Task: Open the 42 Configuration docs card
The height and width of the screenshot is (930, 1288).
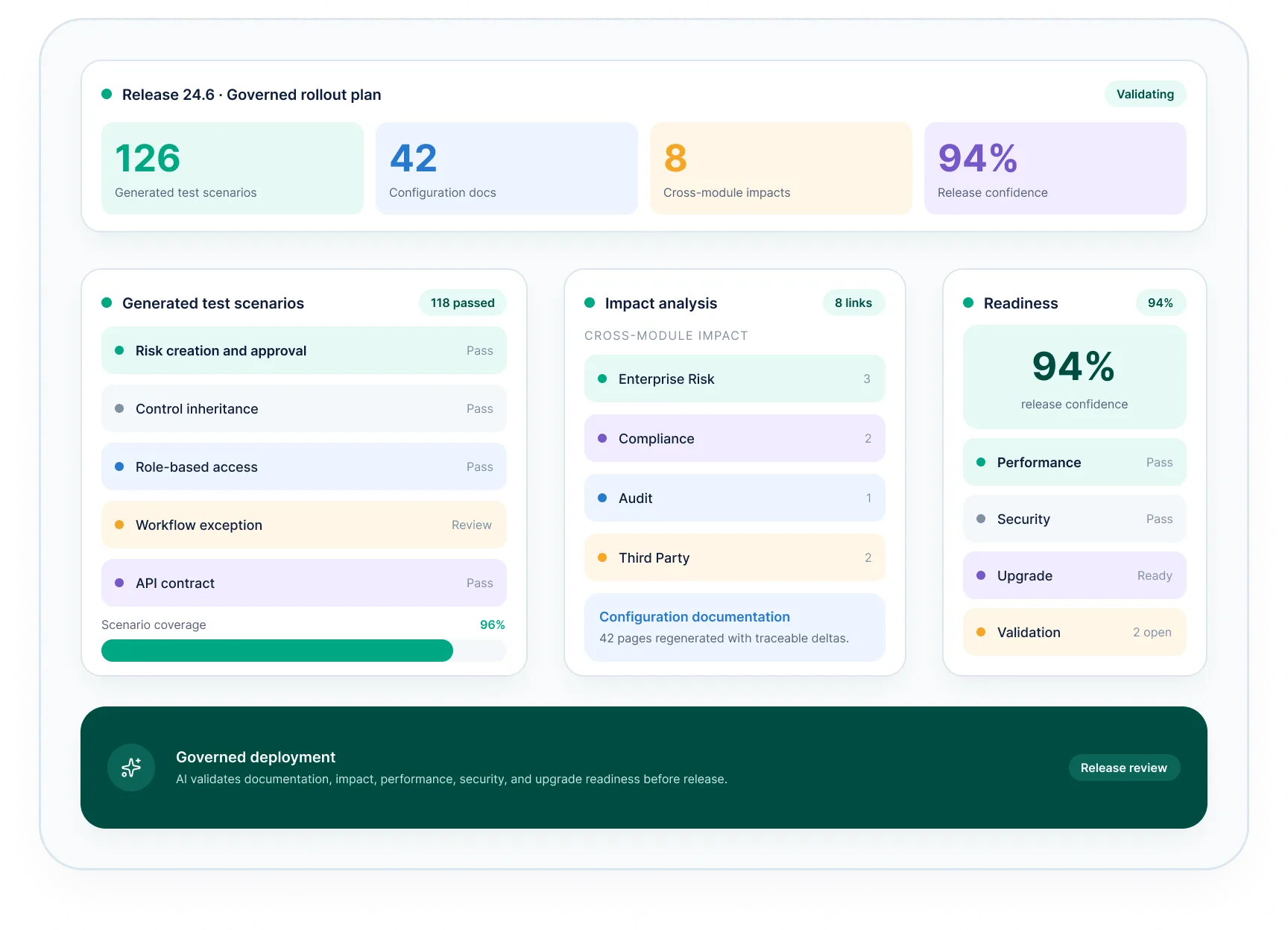Action: click(x=507, y=168)
